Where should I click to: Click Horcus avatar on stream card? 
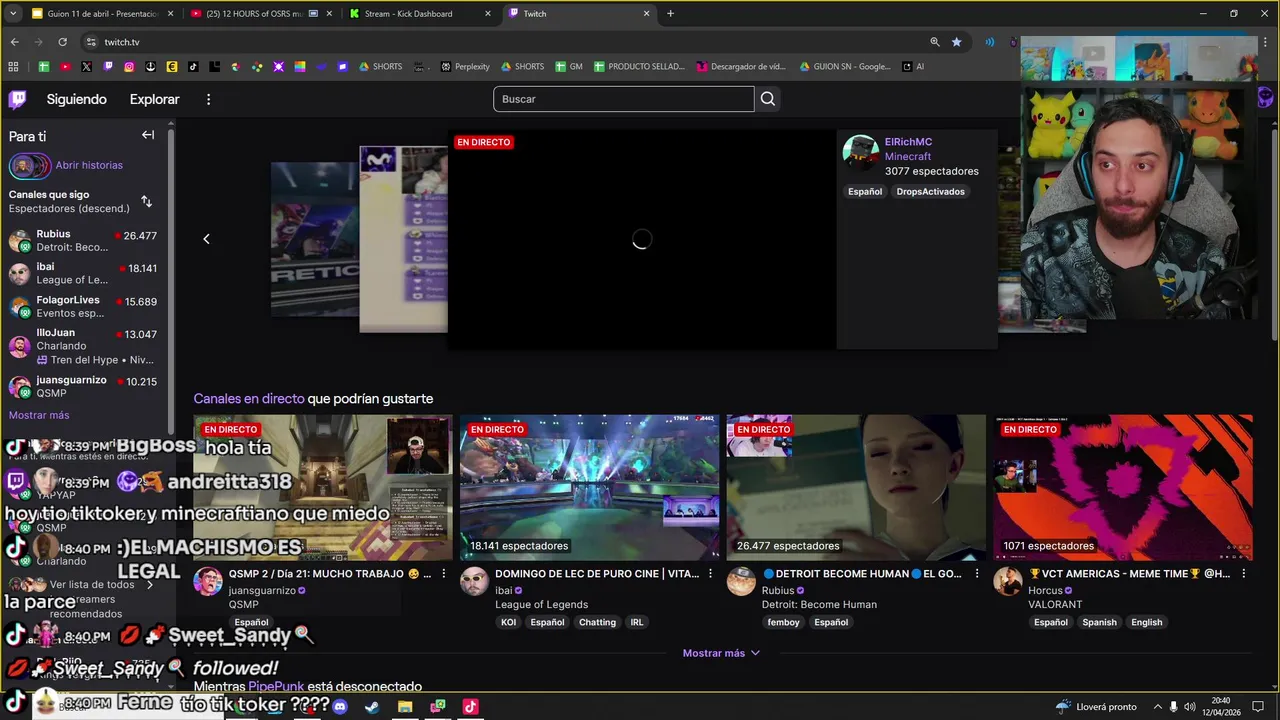[x=1007, y=582]
